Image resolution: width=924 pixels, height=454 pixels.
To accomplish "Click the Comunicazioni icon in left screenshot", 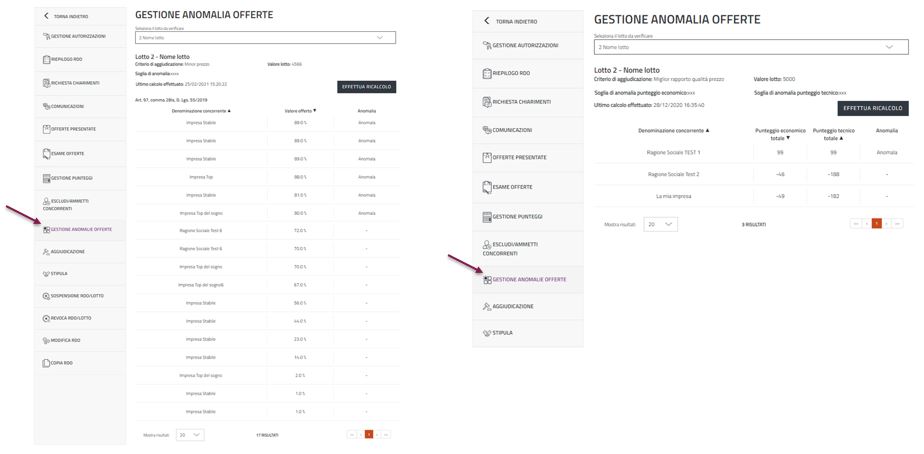I will tap(46, 106).
